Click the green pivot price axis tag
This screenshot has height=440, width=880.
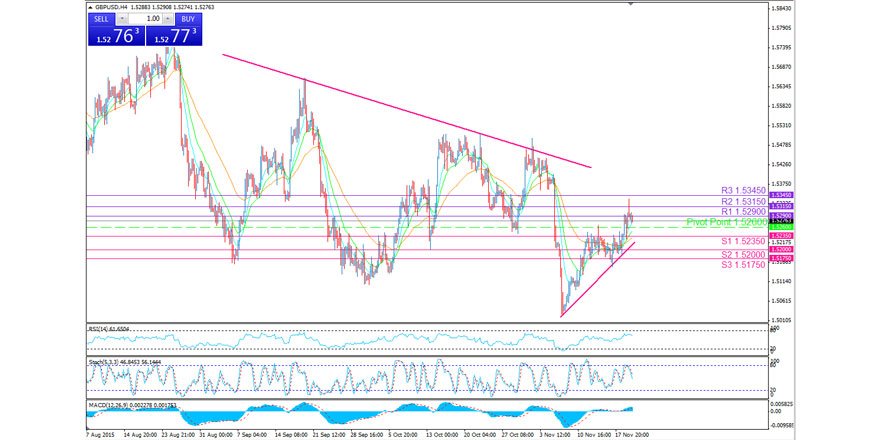[780, 227]
